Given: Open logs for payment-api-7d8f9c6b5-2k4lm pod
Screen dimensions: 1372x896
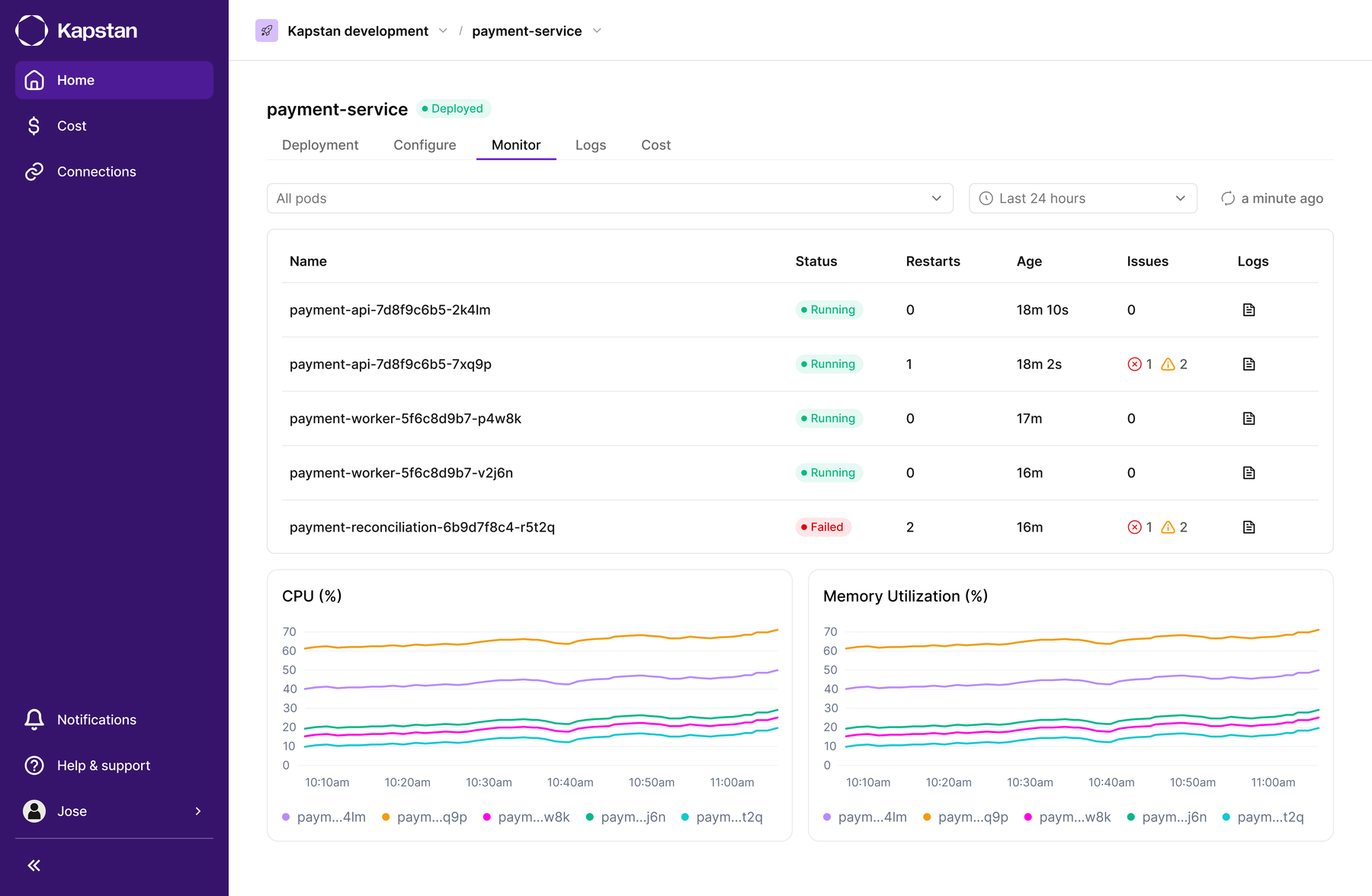Looking at the screenshot, I should [x=1249, y=310].
